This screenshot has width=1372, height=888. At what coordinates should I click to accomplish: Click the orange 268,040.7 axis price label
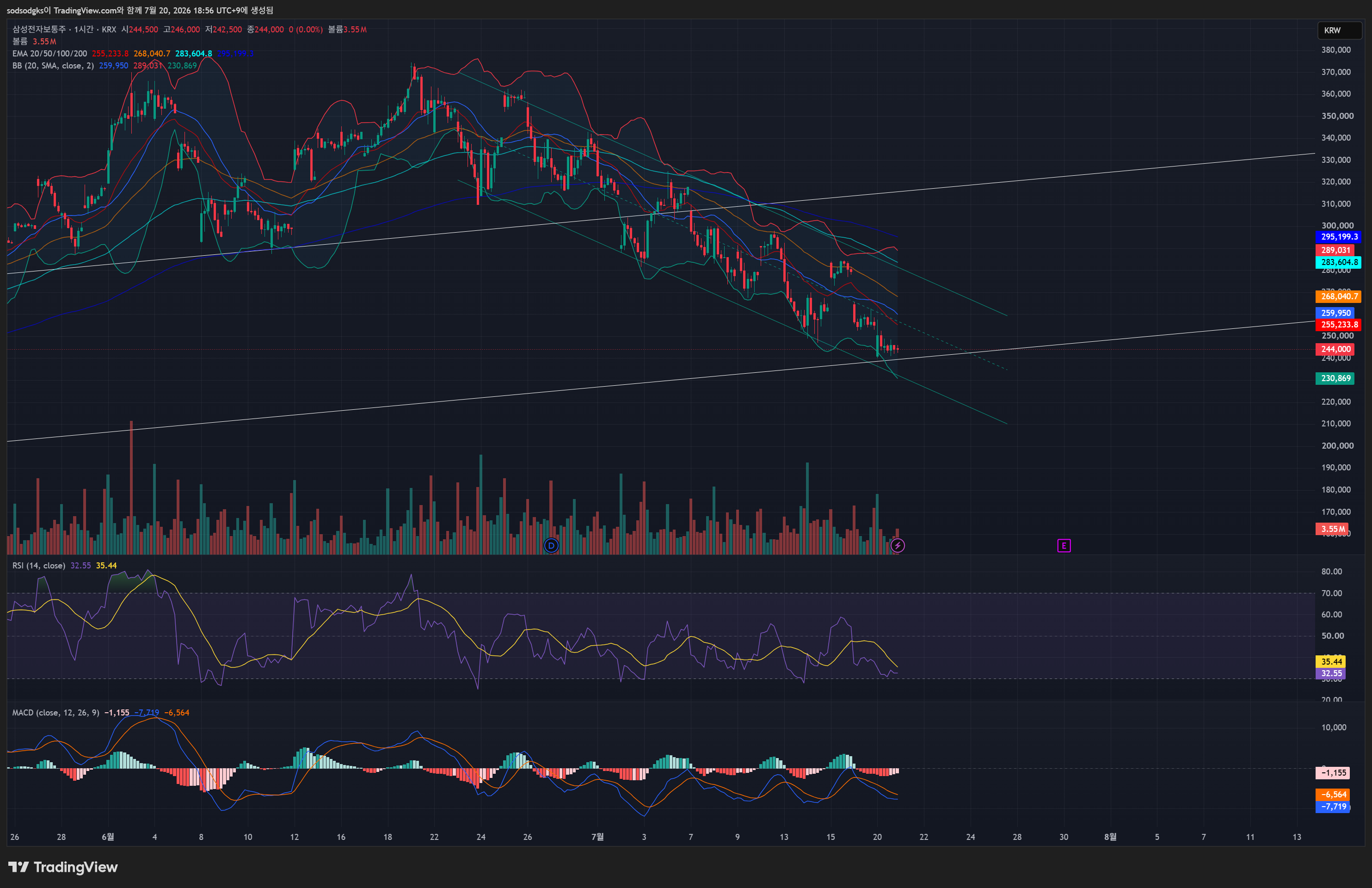1339,296
